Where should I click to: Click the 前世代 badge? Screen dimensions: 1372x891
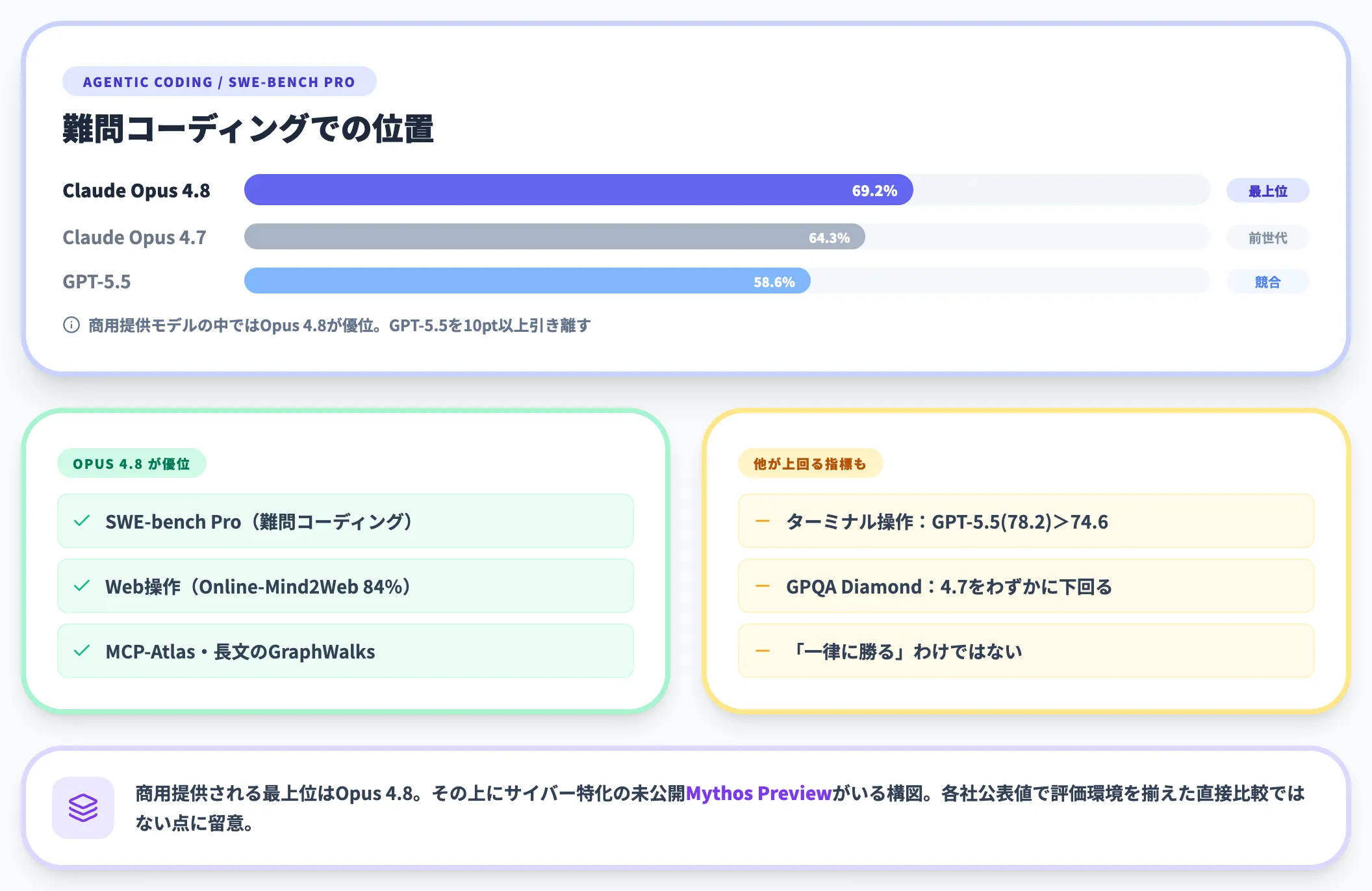pos(1267,238)
